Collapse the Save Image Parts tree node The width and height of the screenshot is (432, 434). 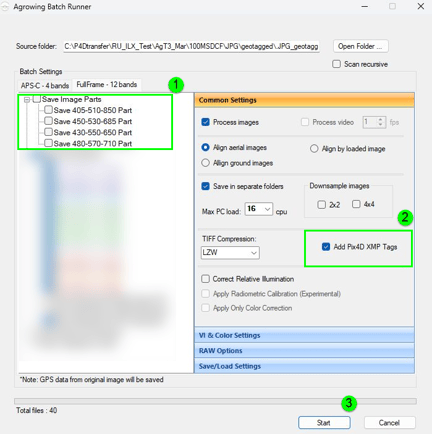click(27, 100)
